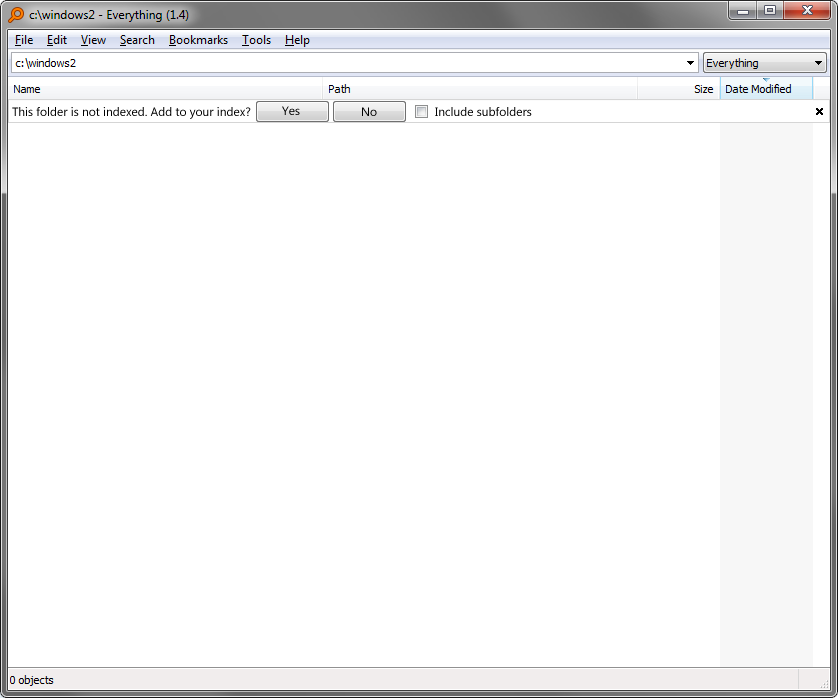
Task: Dismiss the not indexed notification bar
Action: [x=819, y=112]
